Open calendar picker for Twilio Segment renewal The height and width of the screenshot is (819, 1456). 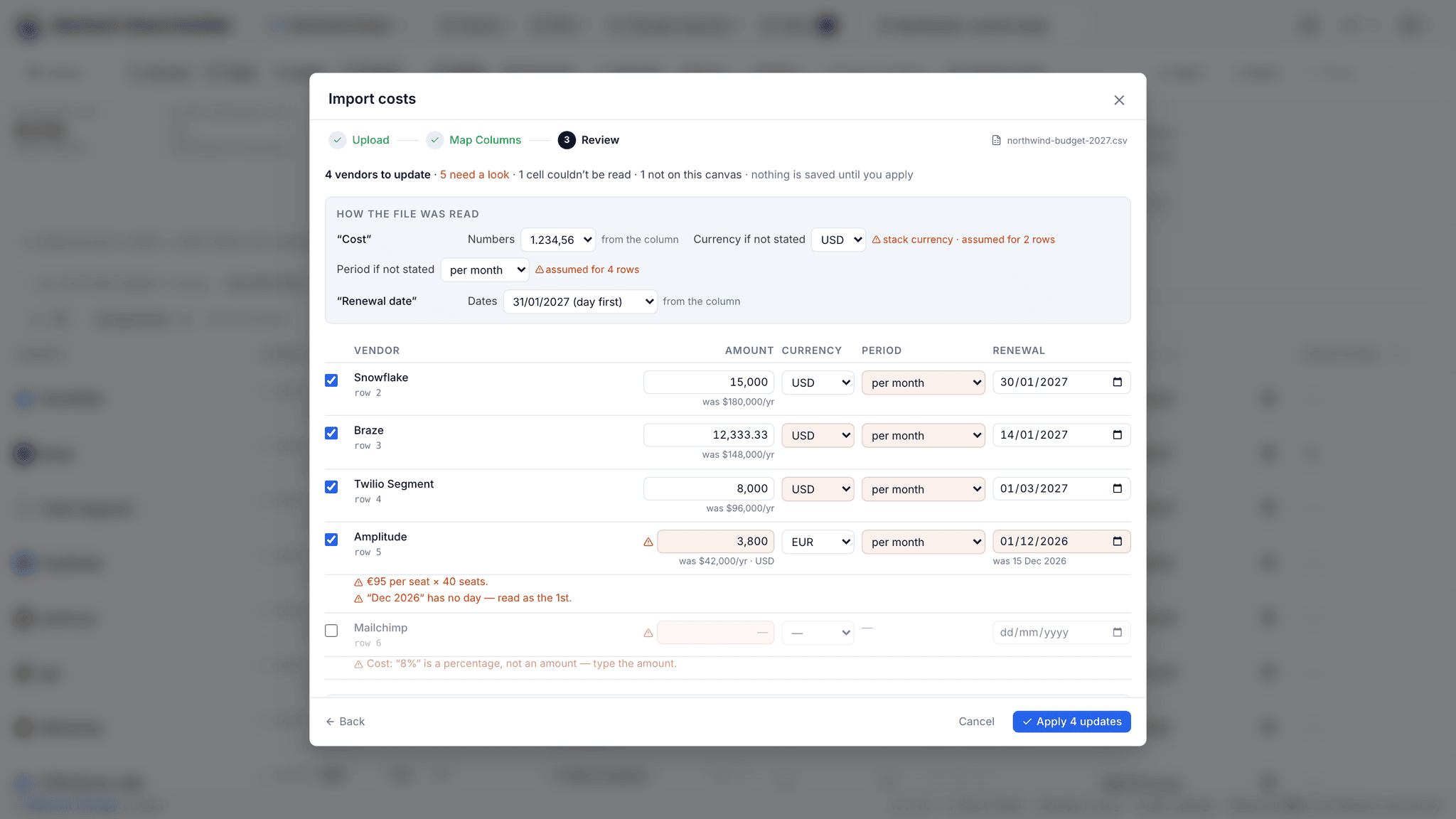coord(1117,488)
